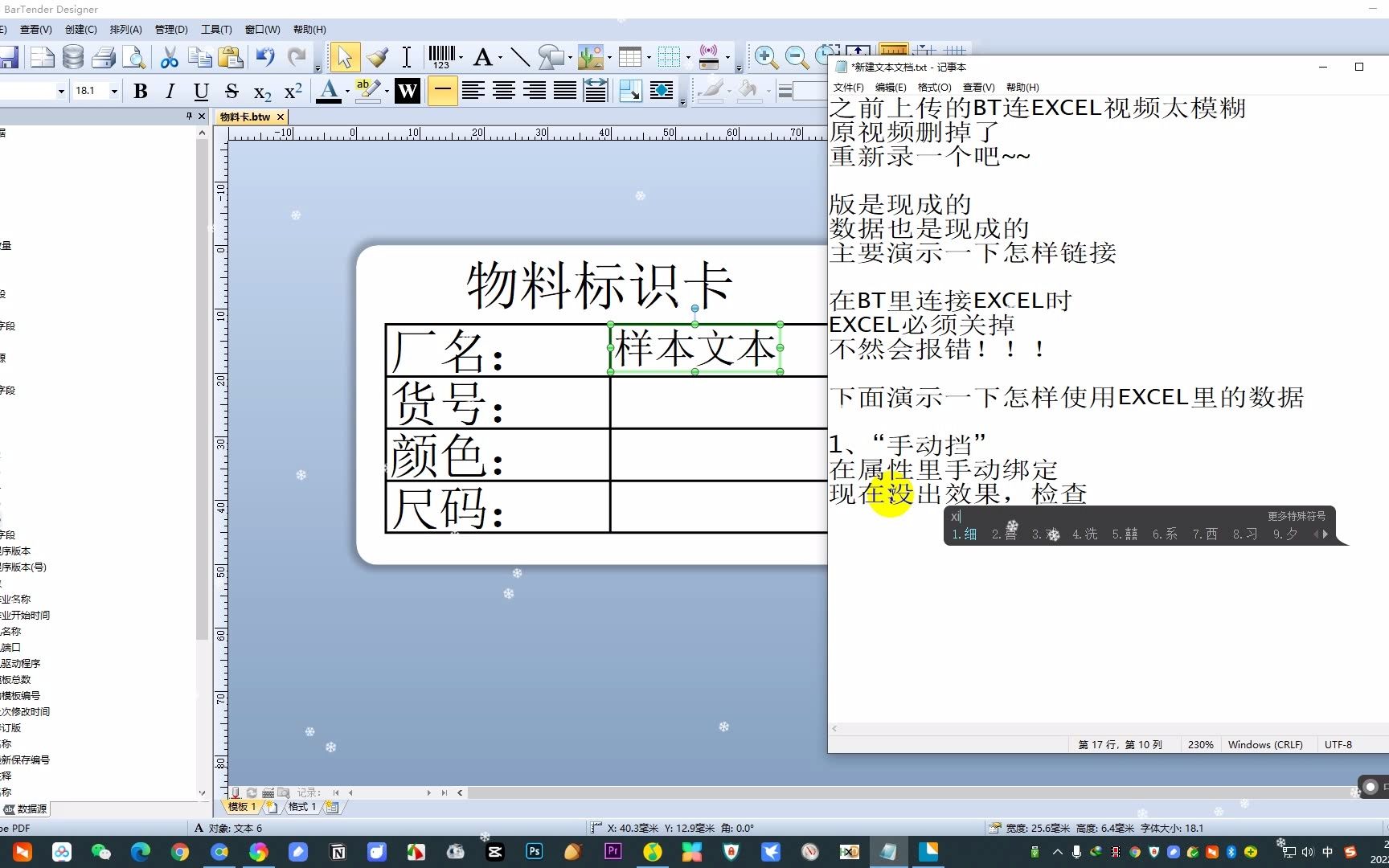Toggle Bold formatting
The width and height of the screenshot is (1389, 868).
(141, 91)
